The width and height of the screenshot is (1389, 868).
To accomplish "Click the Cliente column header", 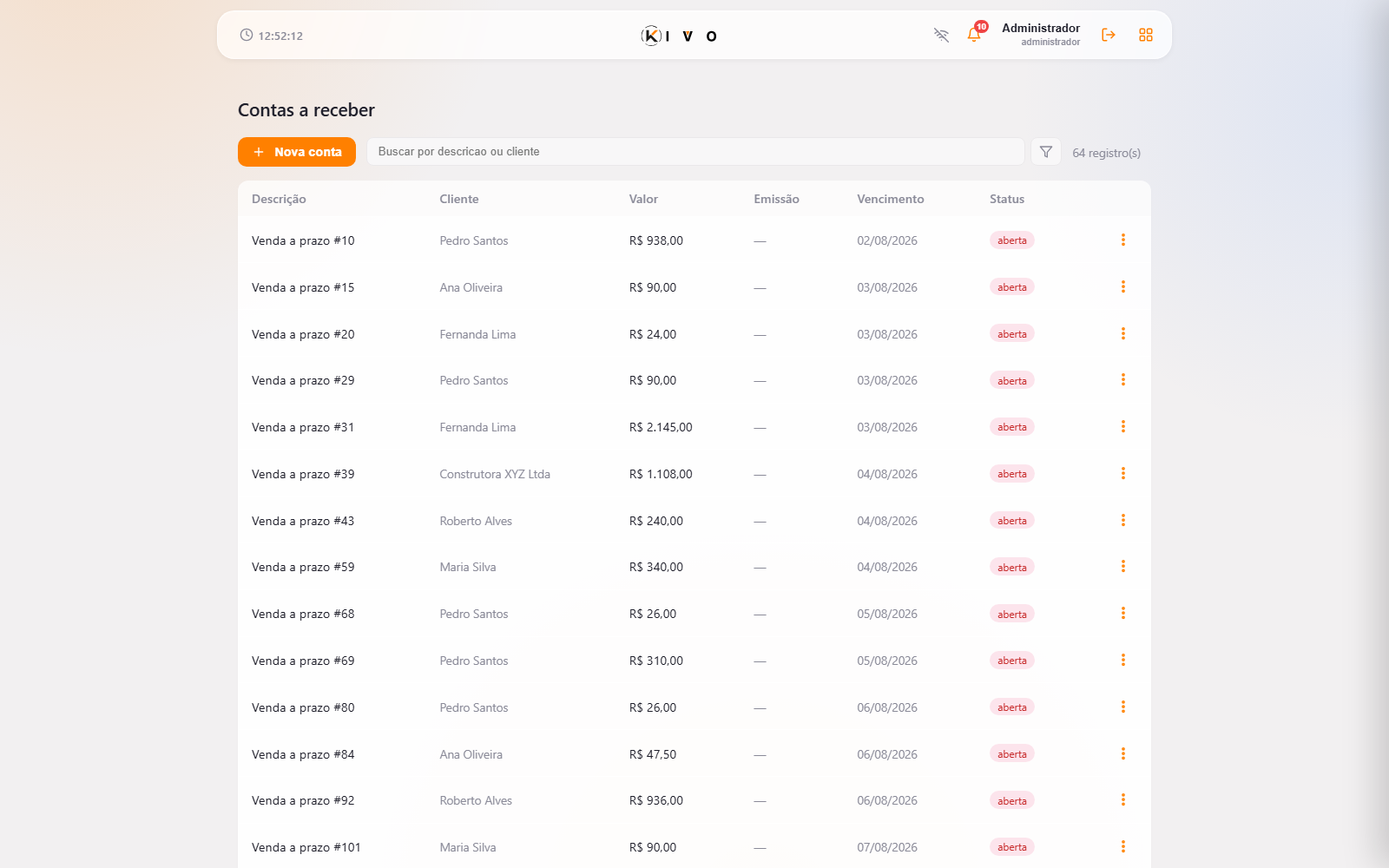I will click(459, 199).
